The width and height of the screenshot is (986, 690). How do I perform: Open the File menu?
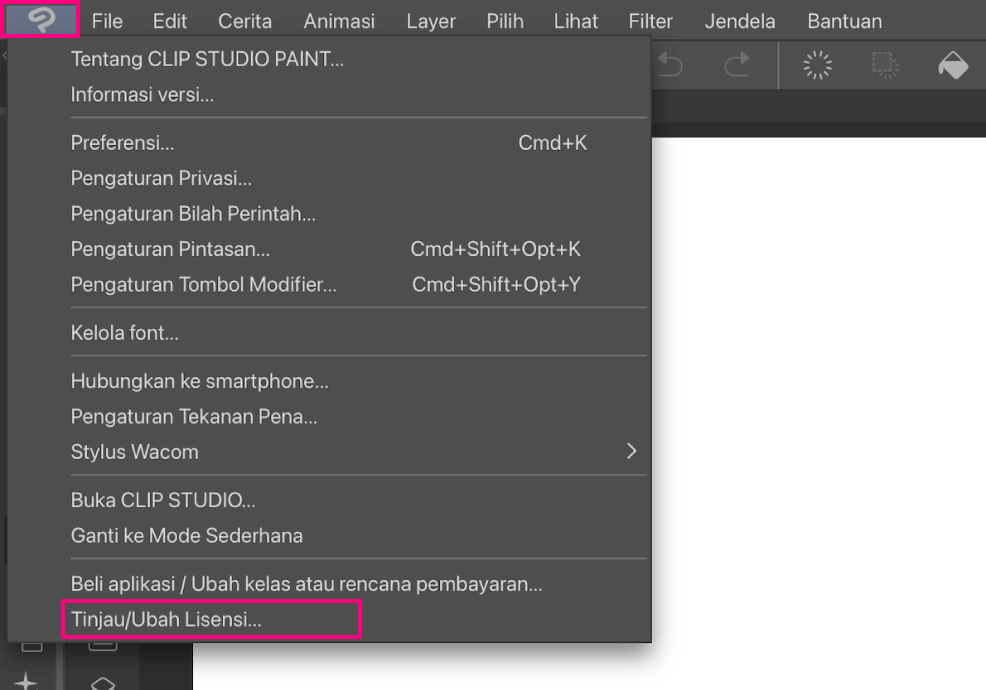click(x=107, y=21)
